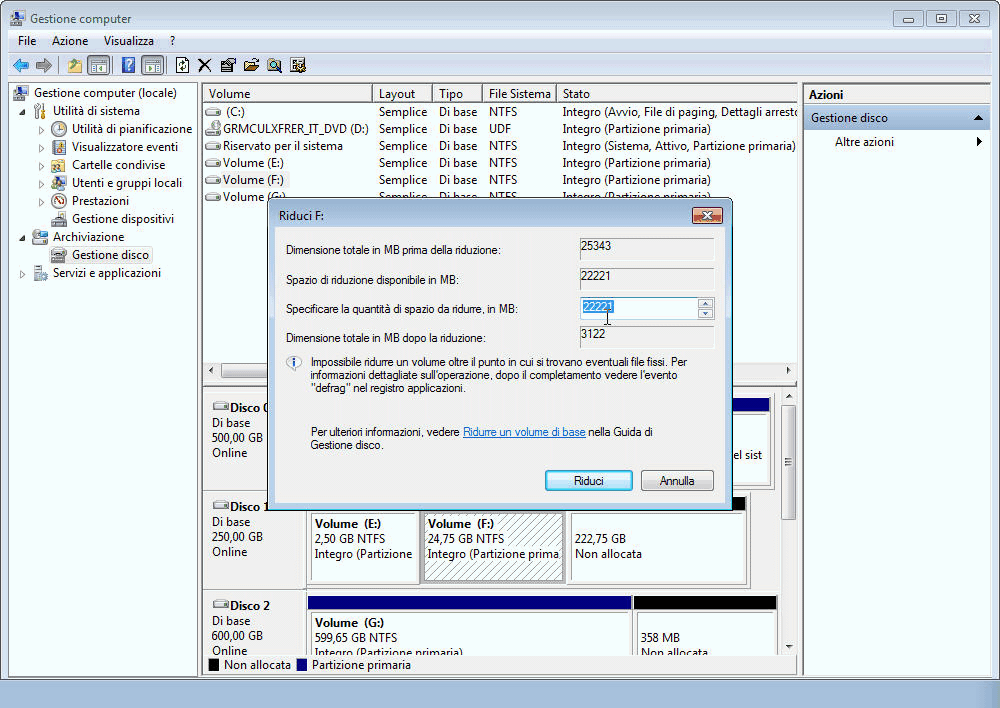
Task: Toggle the Action pane toolbar icon
Action: click(x=152, y=65)
